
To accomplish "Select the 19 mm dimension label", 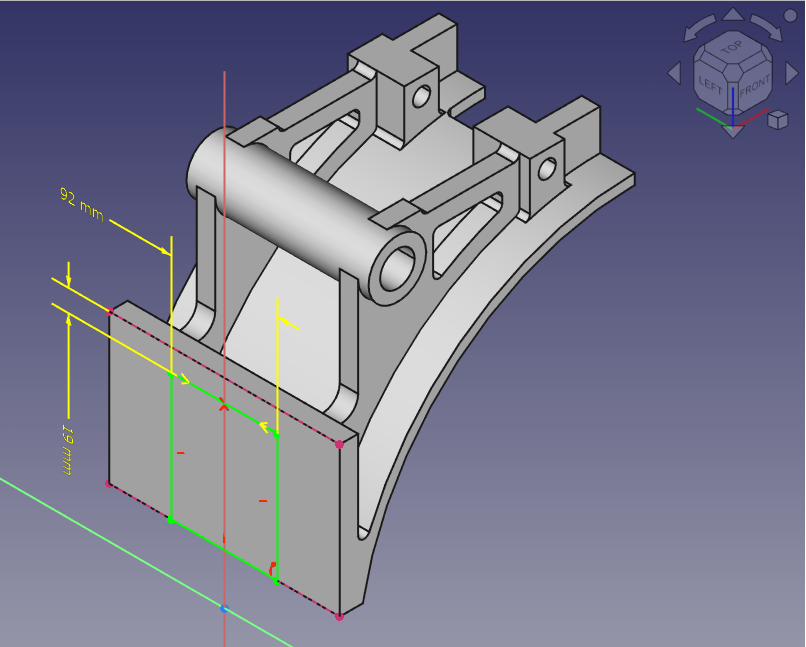I will [x=69, y=451].
